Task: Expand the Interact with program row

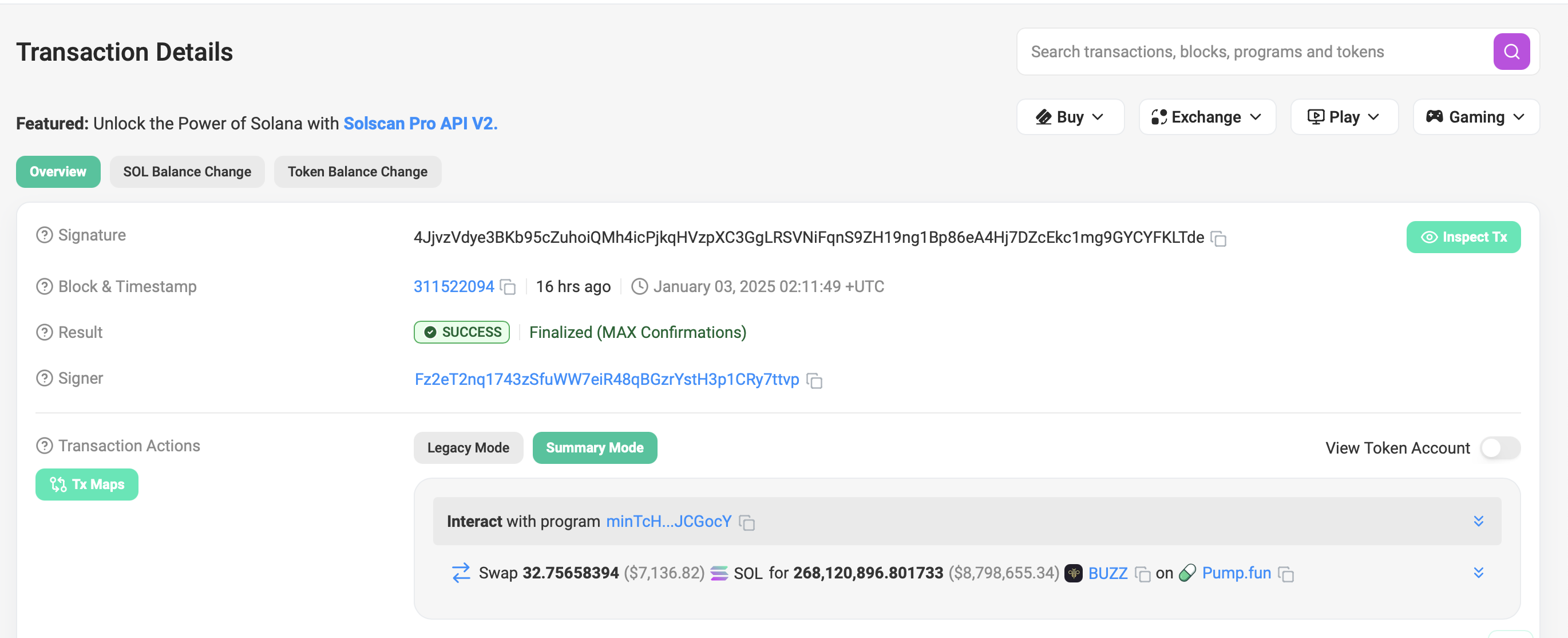Action: click(x=1478, y=521)
